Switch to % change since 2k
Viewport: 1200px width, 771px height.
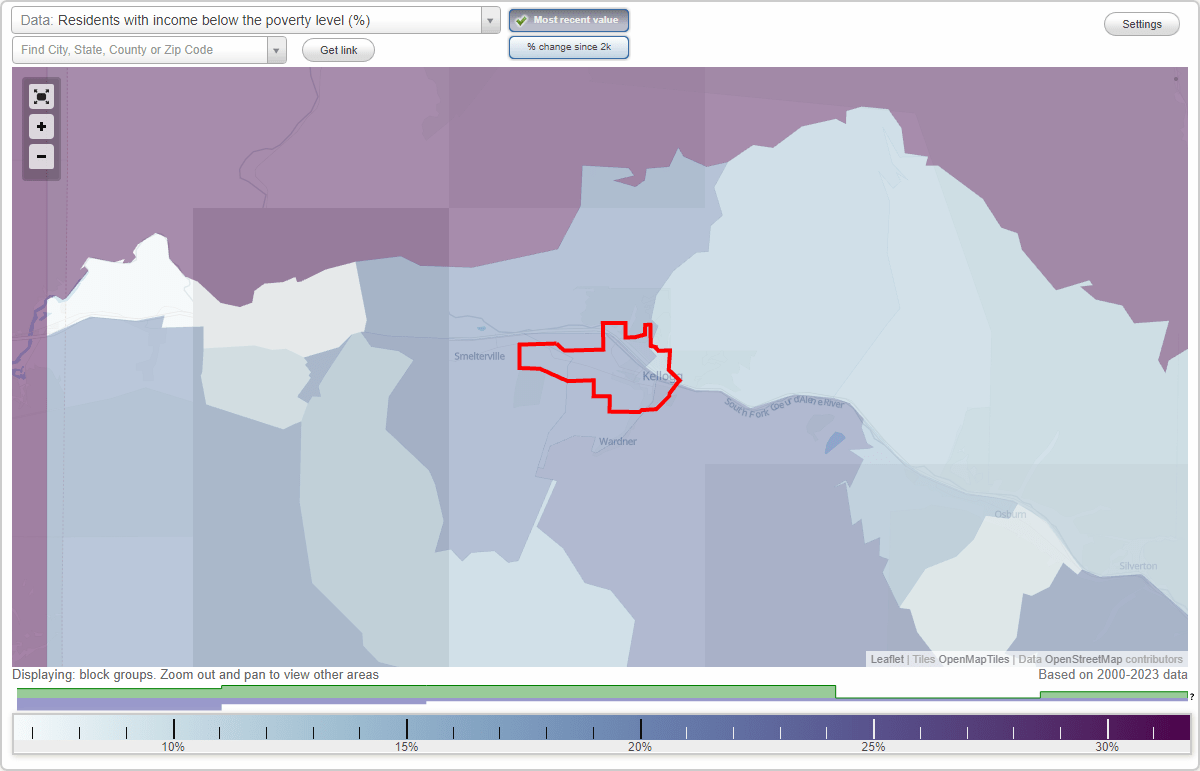point(569,47)
